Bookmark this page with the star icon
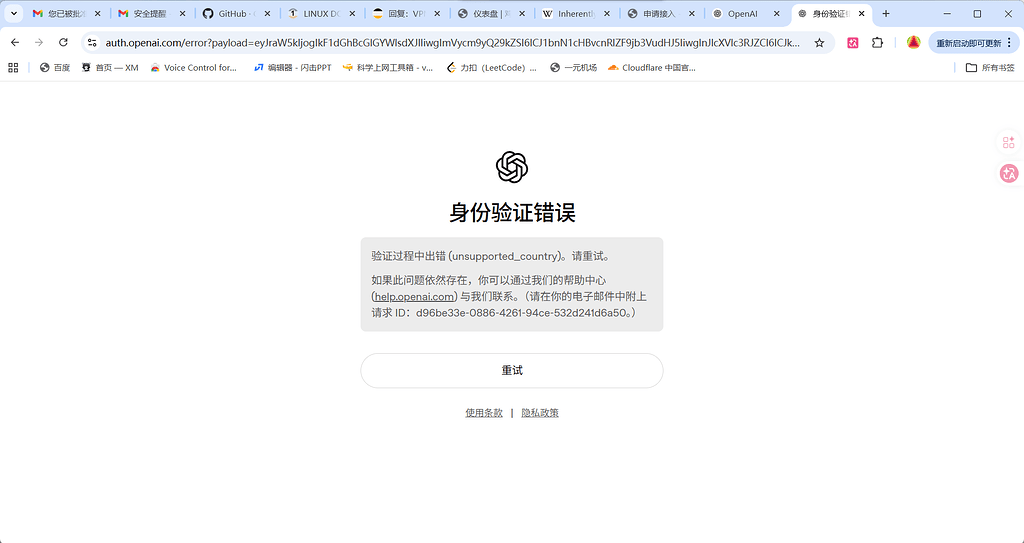Screen dimensions: 1024x543 [819, 42]
